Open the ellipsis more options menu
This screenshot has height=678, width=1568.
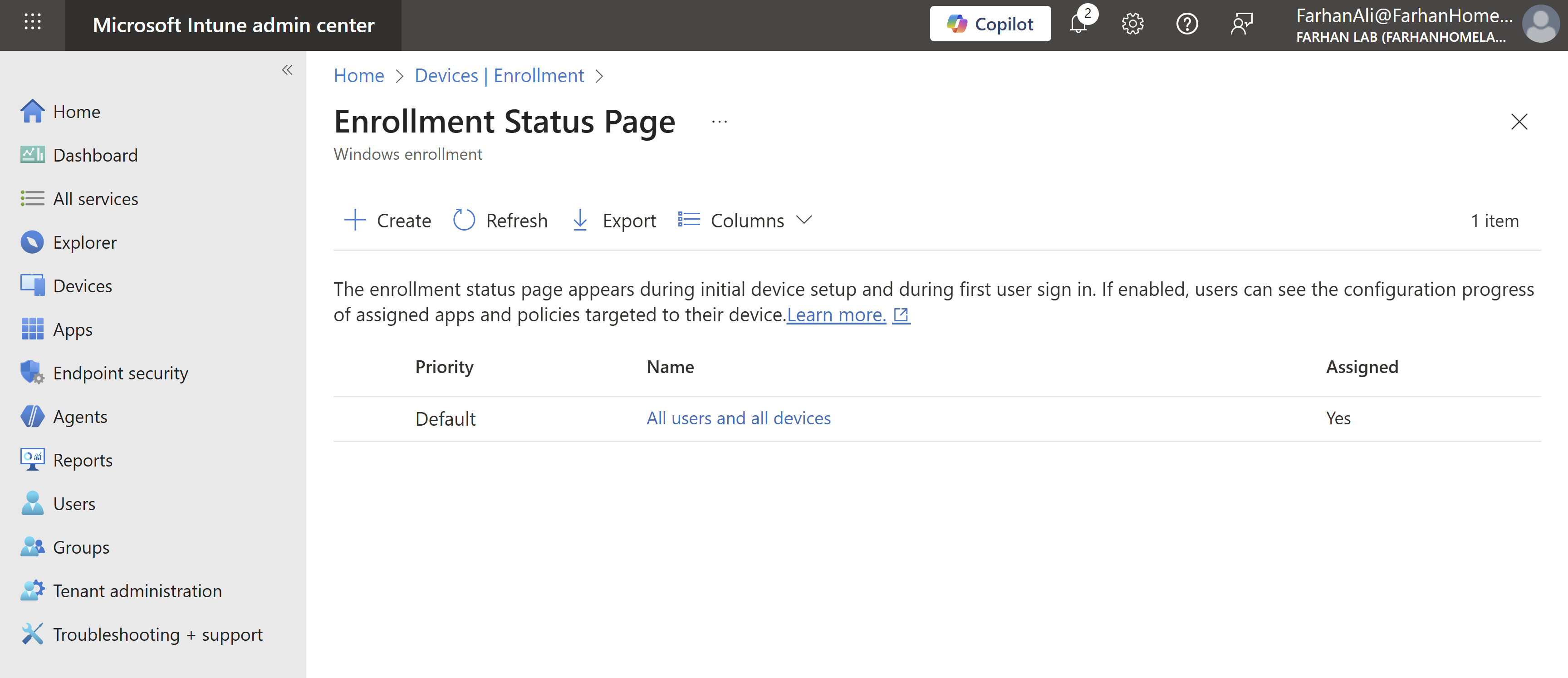719,122
